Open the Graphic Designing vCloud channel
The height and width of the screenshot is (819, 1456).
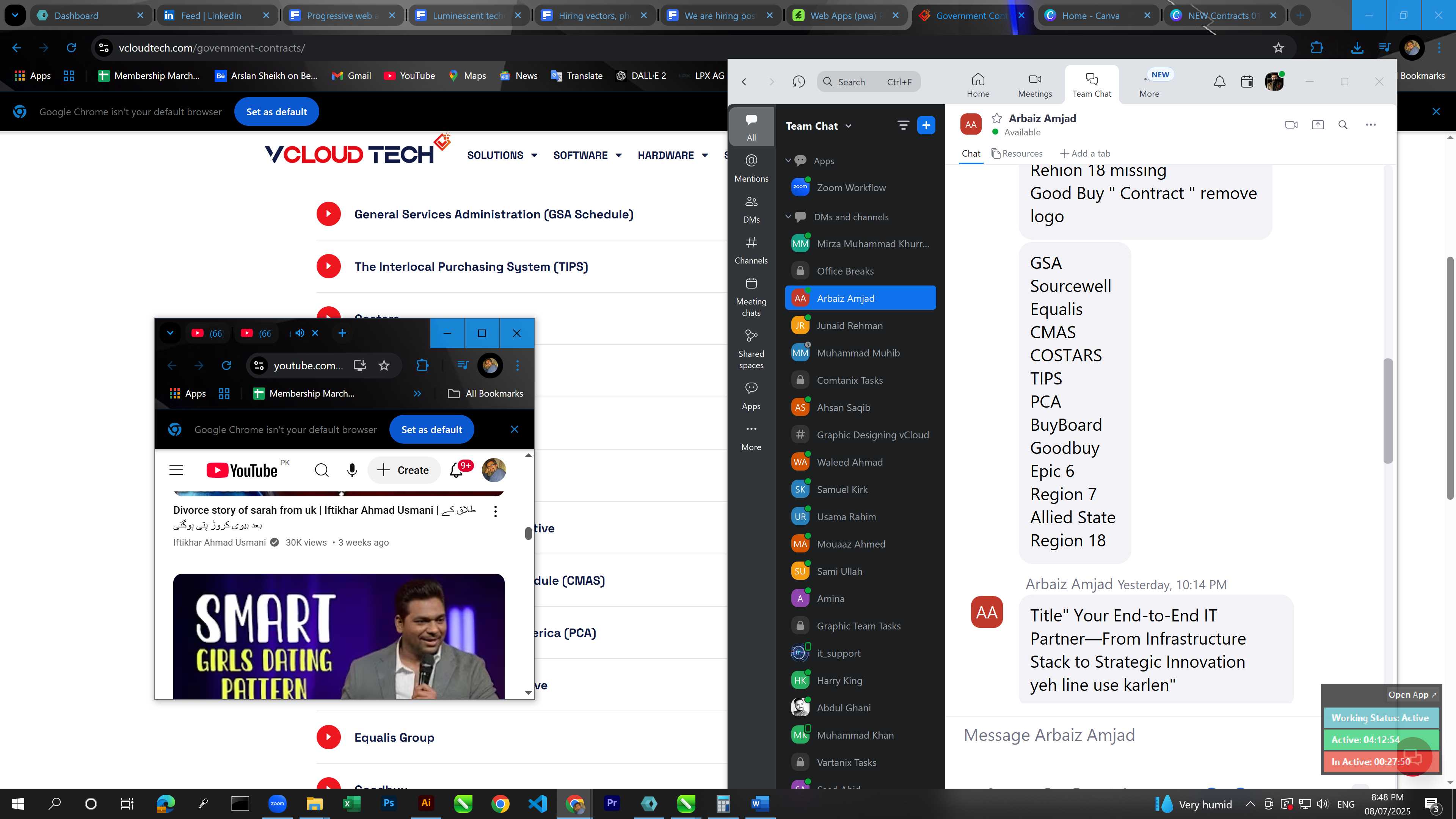click(860, 435)
